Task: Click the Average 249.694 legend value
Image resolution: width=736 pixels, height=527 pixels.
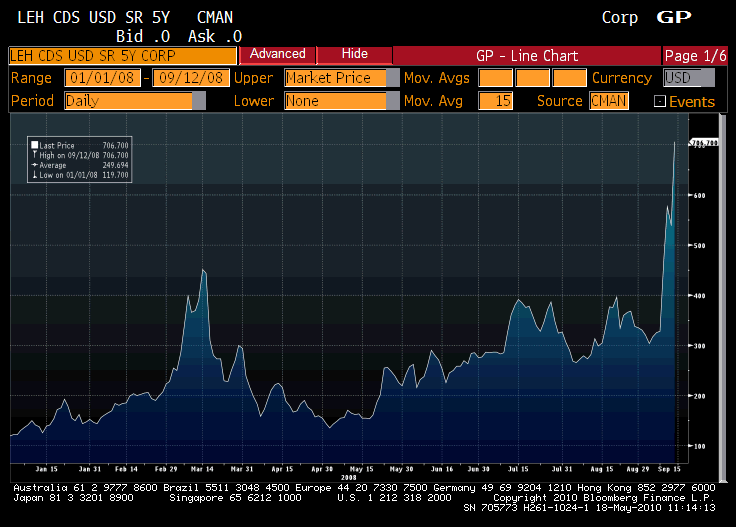Action: point(115,165)
